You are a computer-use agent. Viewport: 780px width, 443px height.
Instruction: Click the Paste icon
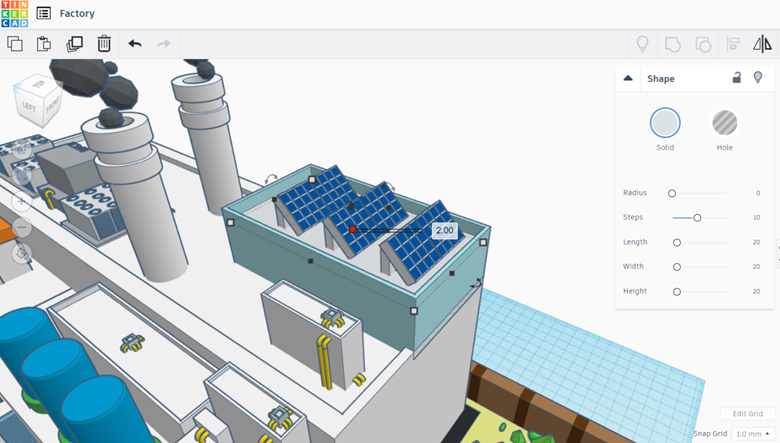click(x=44, y=44)
